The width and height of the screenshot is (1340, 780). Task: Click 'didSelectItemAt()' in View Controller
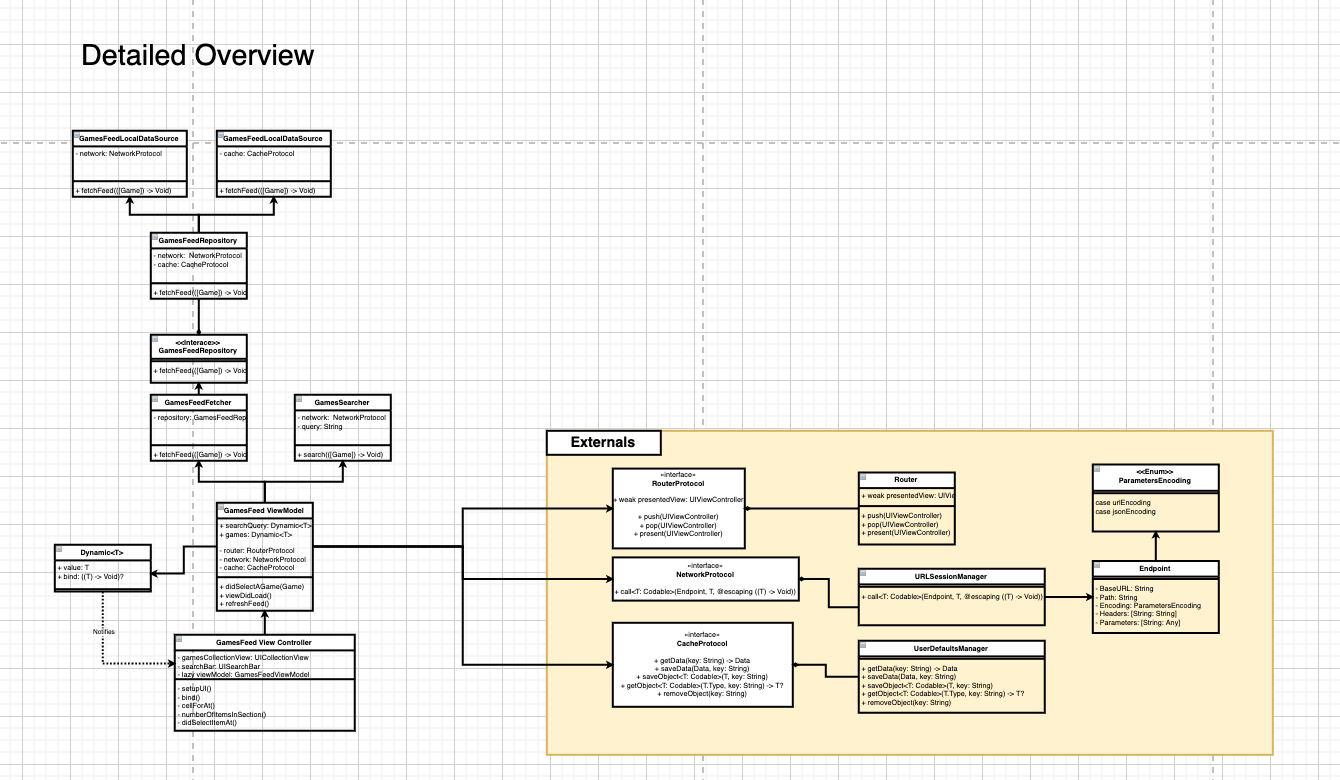tap(206, 722)
